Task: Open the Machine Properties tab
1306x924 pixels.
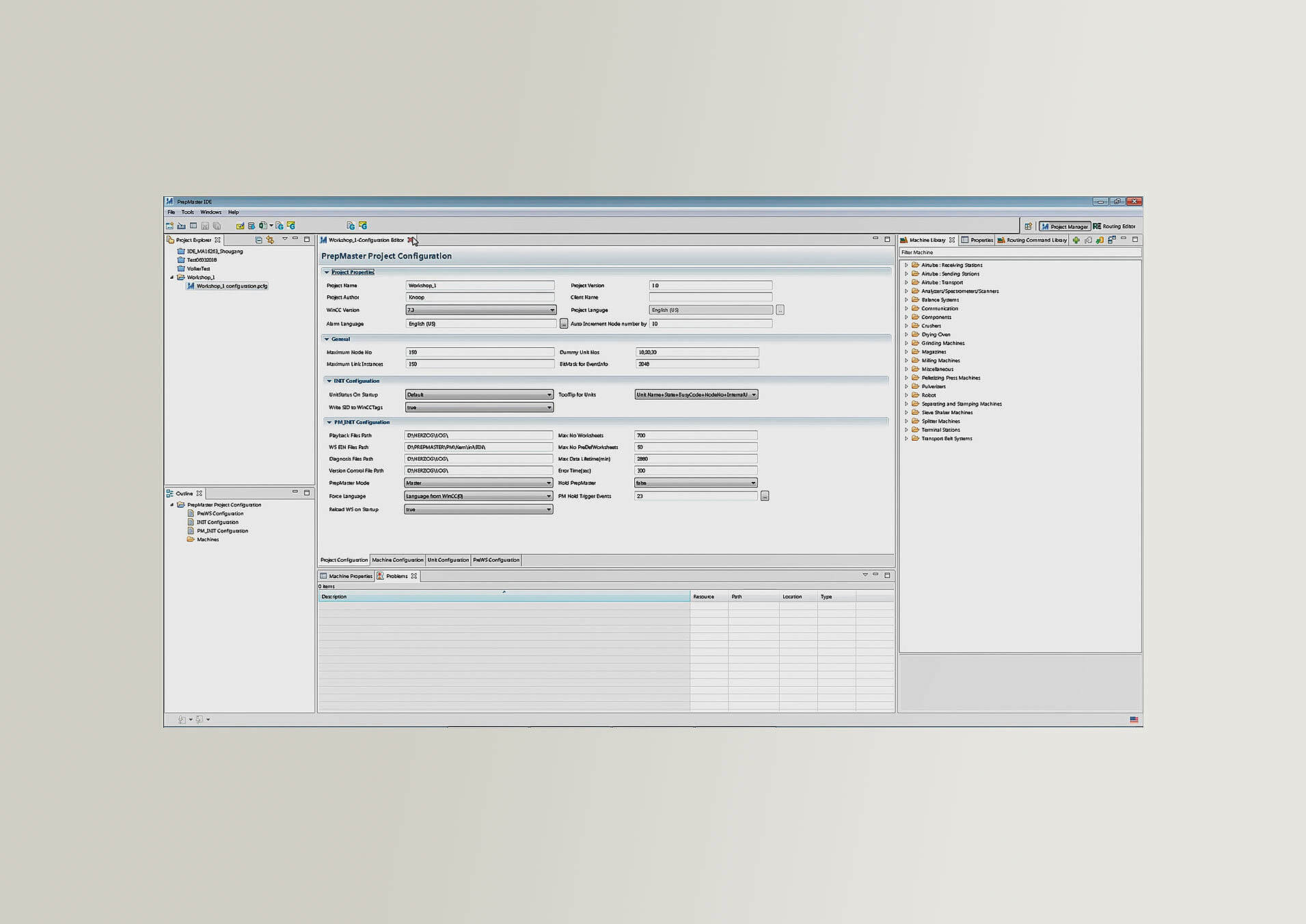Action: 346,576
